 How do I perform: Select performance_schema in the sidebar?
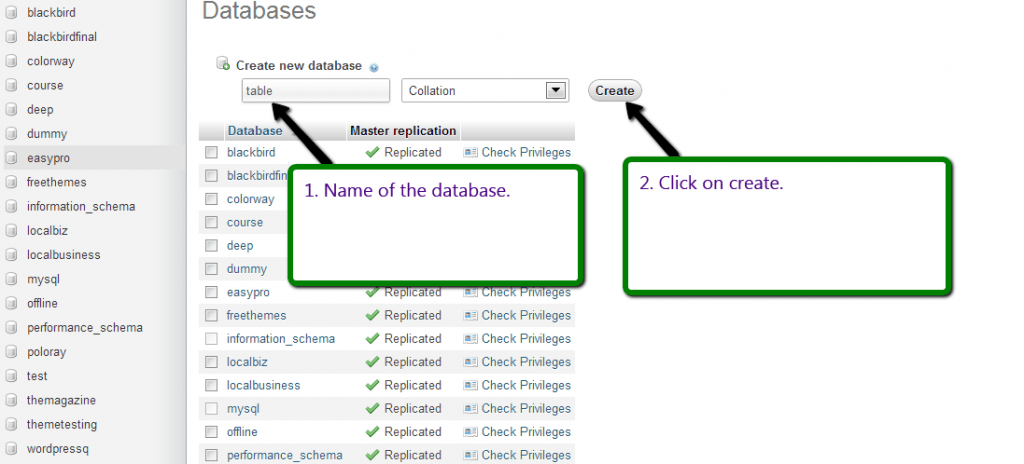pos(84,327)
